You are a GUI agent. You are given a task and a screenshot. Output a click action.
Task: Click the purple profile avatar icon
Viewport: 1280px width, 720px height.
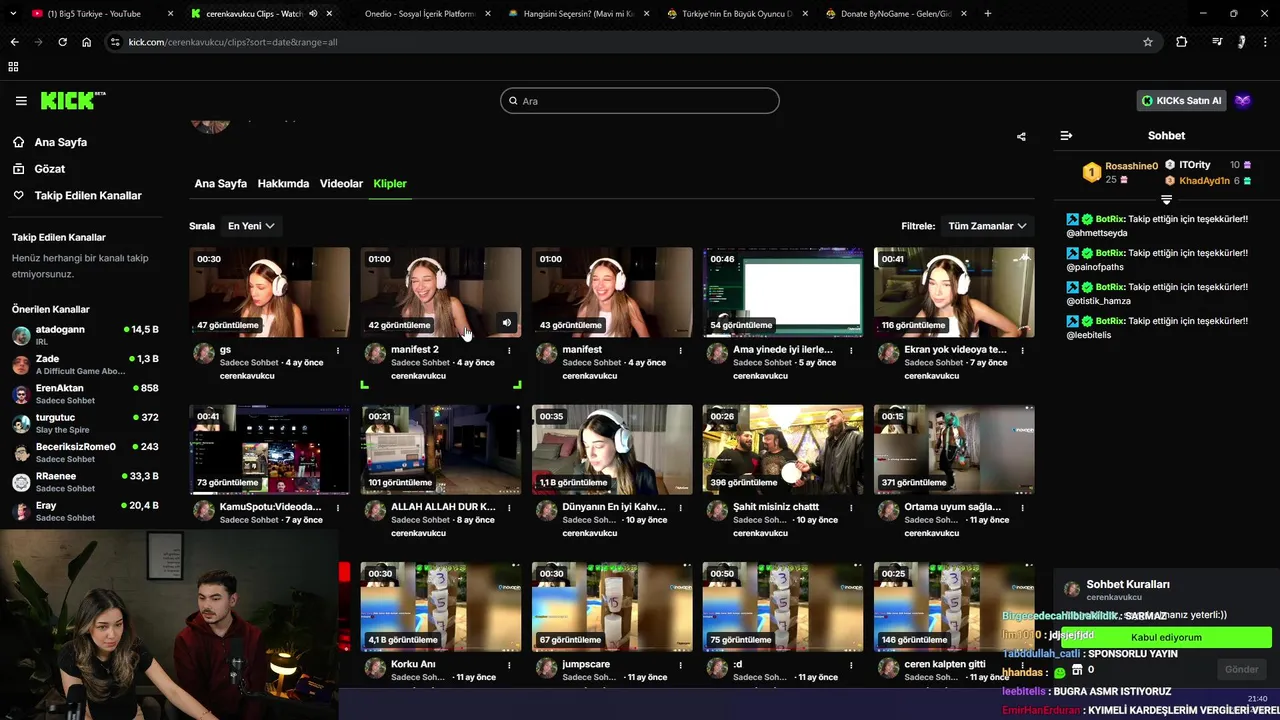tap(1243, 101)
